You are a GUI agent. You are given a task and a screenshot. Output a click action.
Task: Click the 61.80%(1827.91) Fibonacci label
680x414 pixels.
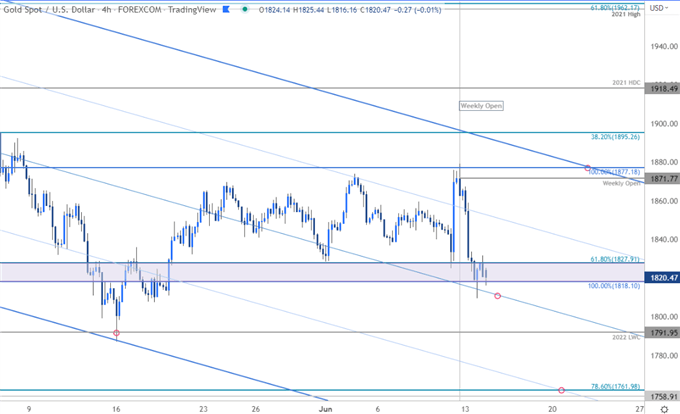click(x=615, y=259)
